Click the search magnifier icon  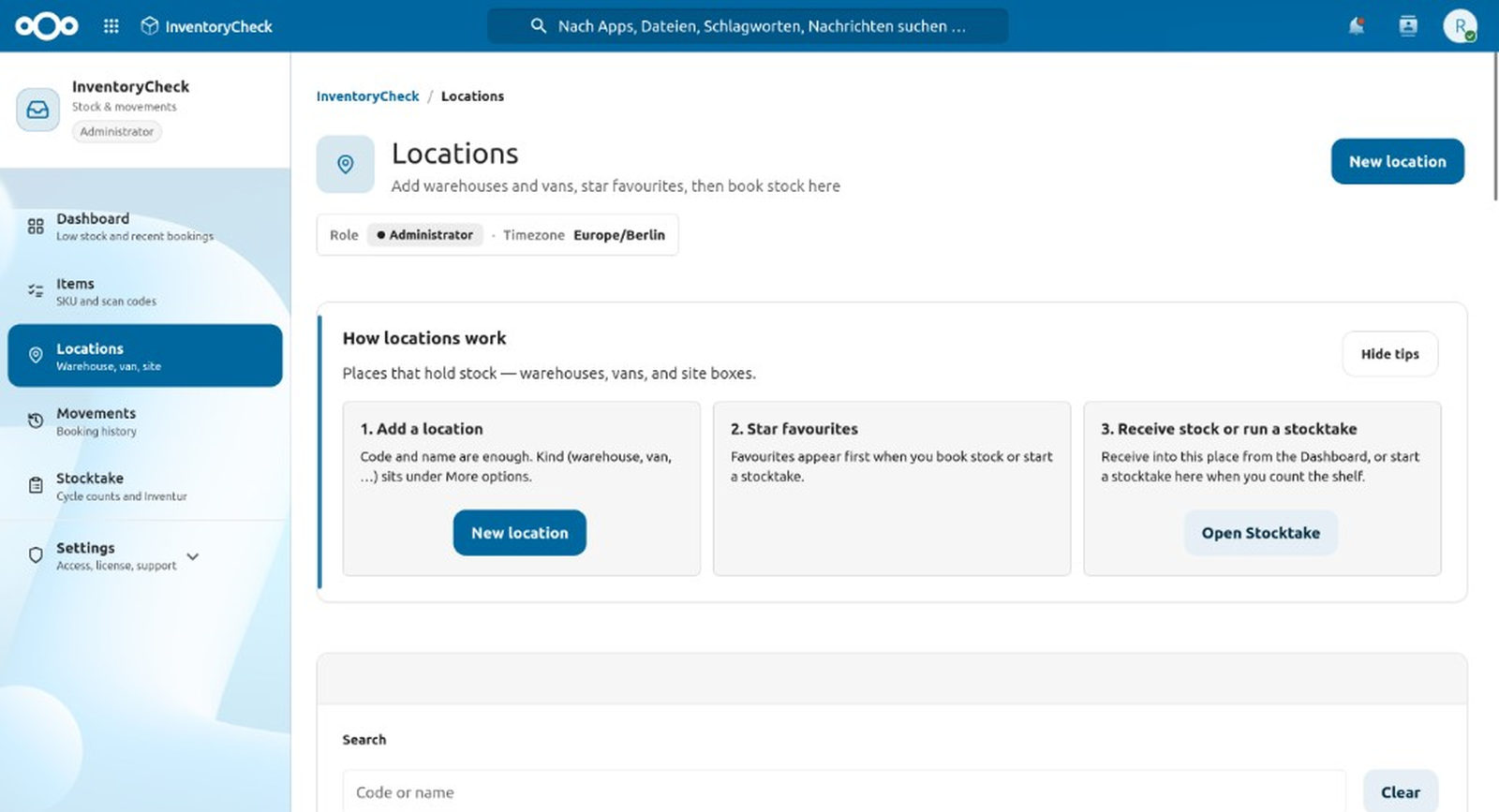pos(538,26)
